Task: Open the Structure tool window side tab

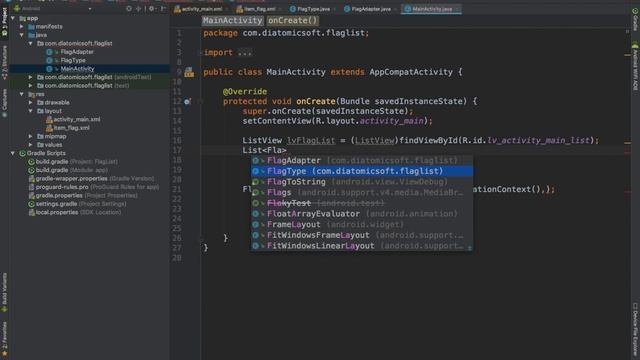Action: click(4, 62)
